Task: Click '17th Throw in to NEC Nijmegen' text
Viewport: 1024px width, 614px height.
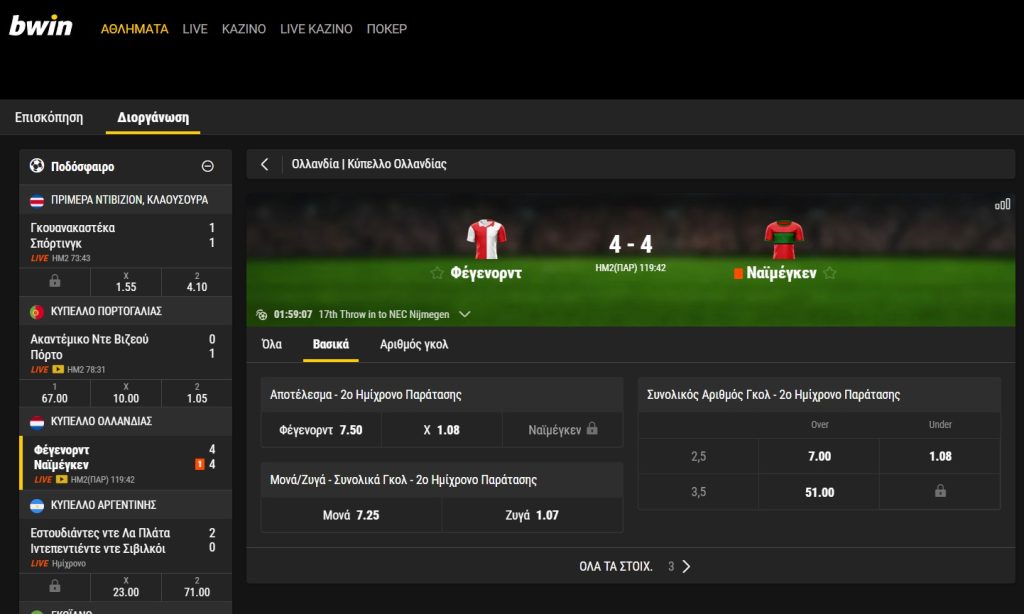Action: pos(384,314)
